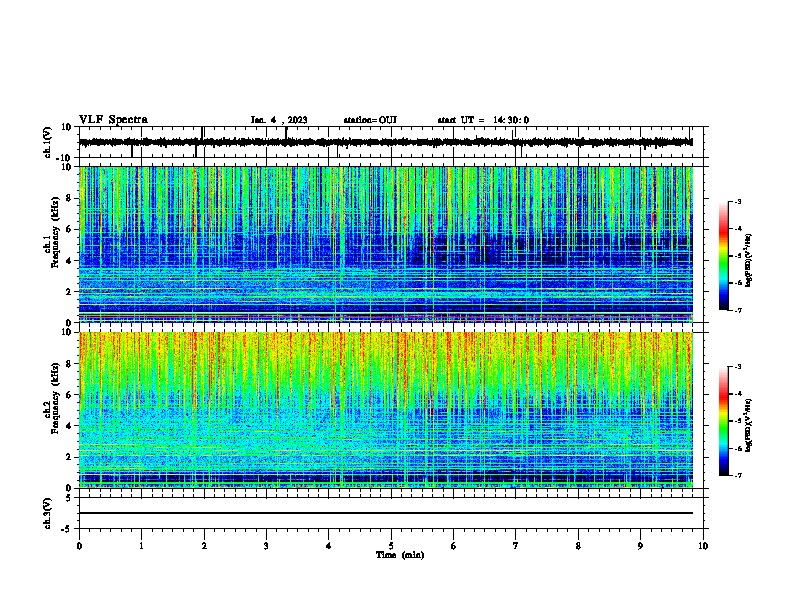Image resolution: width=792 pixels, height=612 pixels.
Task: Click the ch.1 spectrogram color scale bar
Action: [723, 256]
